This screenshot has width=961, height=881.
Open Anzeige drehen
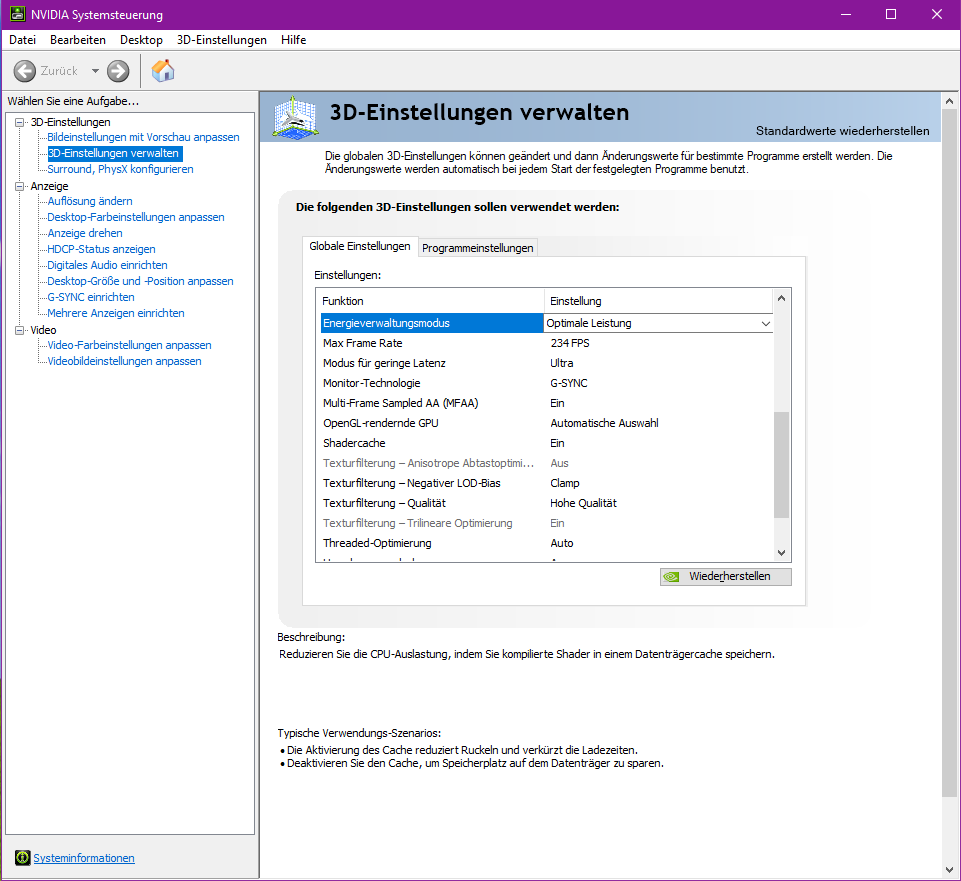click(85, 233)
